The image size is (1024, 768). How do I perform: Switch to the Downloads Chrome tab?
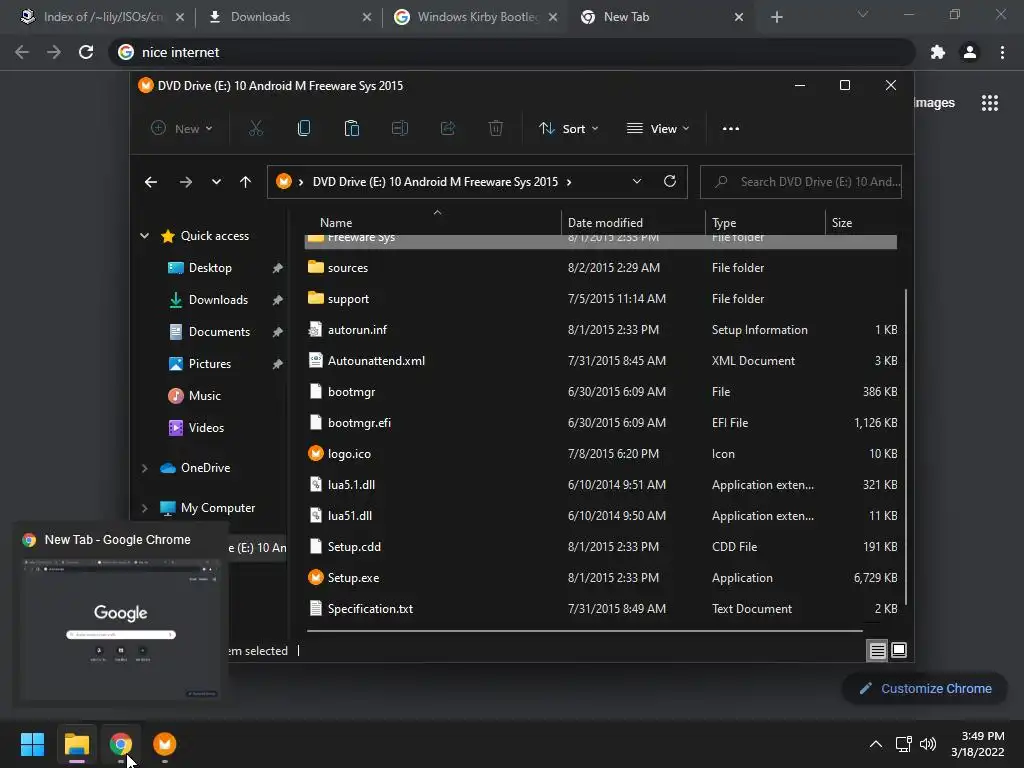(x=289, y=17)
